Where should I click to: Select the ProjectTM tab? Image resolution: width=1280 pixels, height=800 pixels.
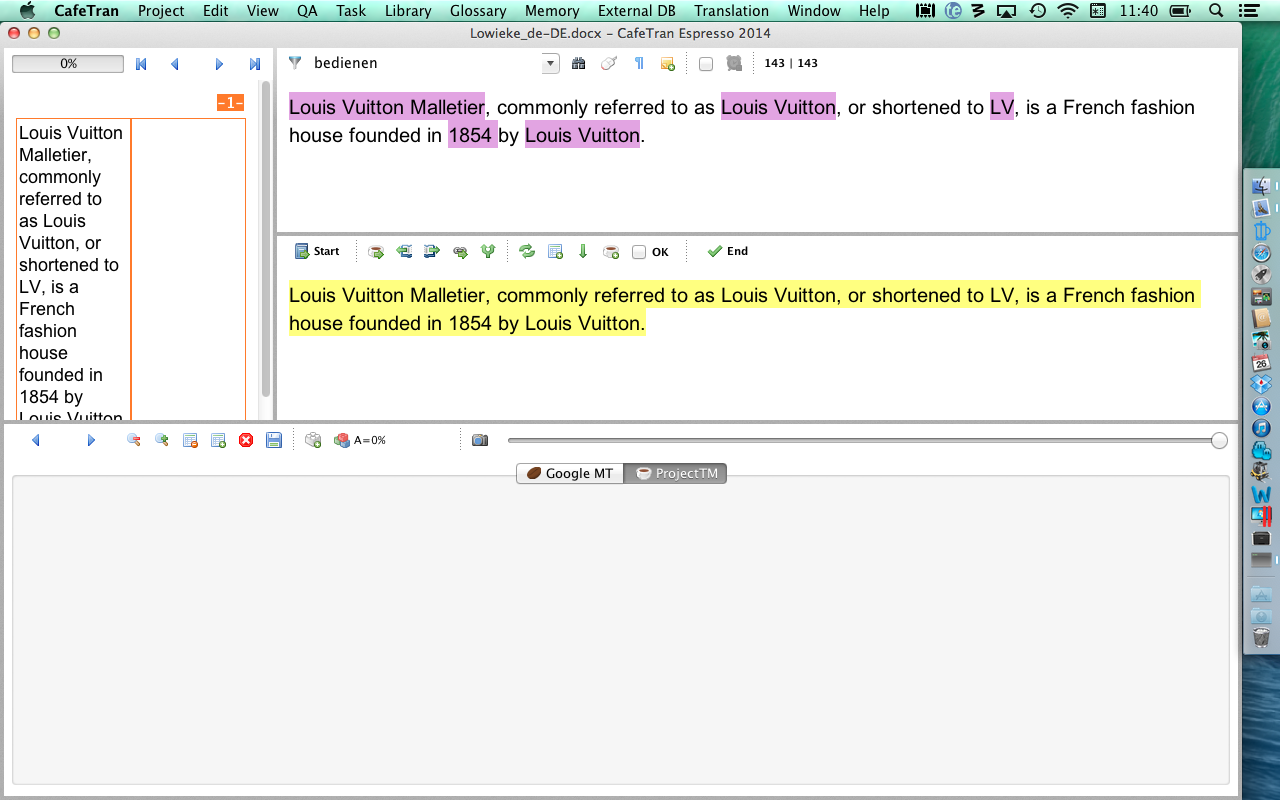point(676,473)
